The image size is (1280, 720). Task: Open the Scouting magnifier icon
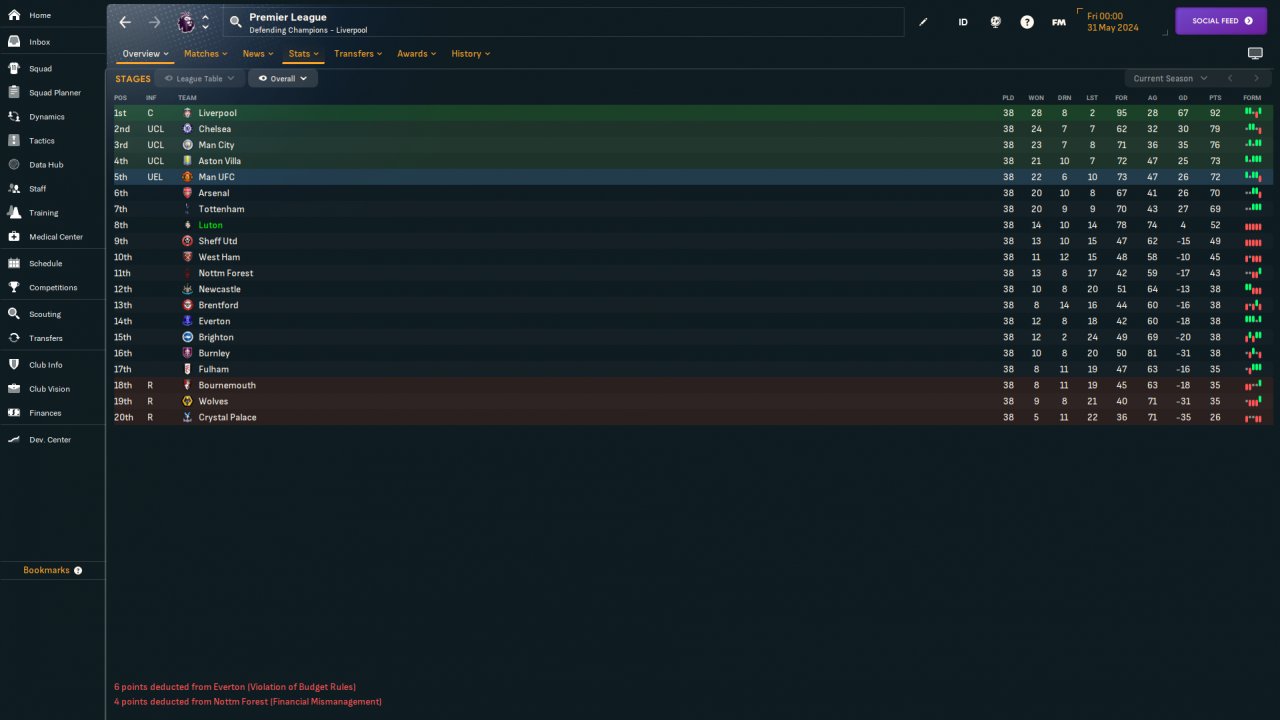point(14,314)
